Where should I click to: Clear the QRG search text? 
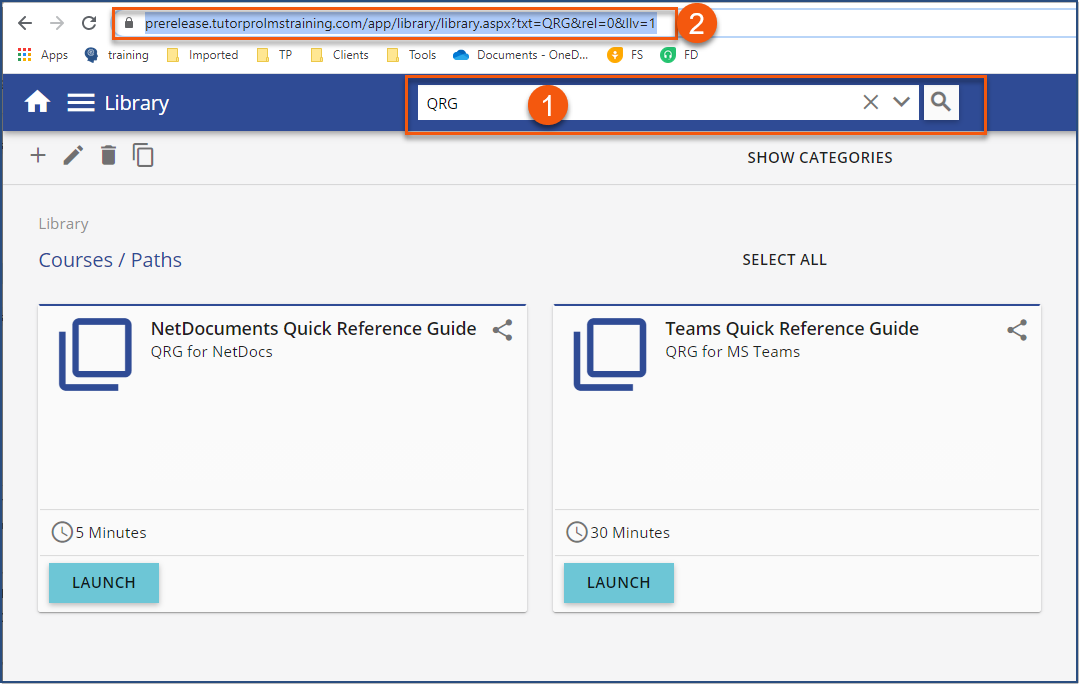(x=871, y=103)
